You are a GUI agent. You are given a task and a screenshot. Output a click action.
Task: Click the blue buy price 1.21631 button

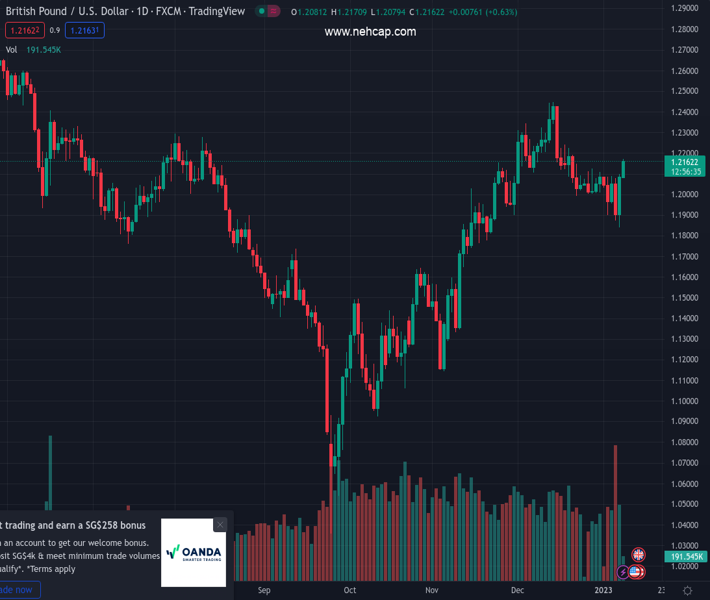(85, 31)
